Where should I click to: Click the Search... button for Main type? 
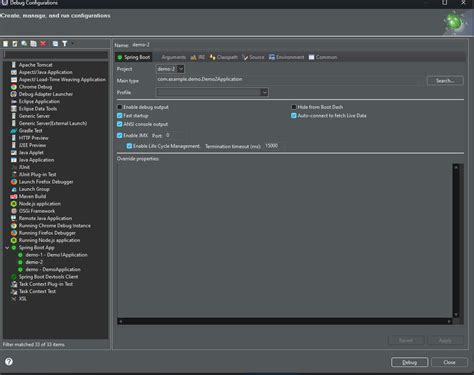pos(445,81)
